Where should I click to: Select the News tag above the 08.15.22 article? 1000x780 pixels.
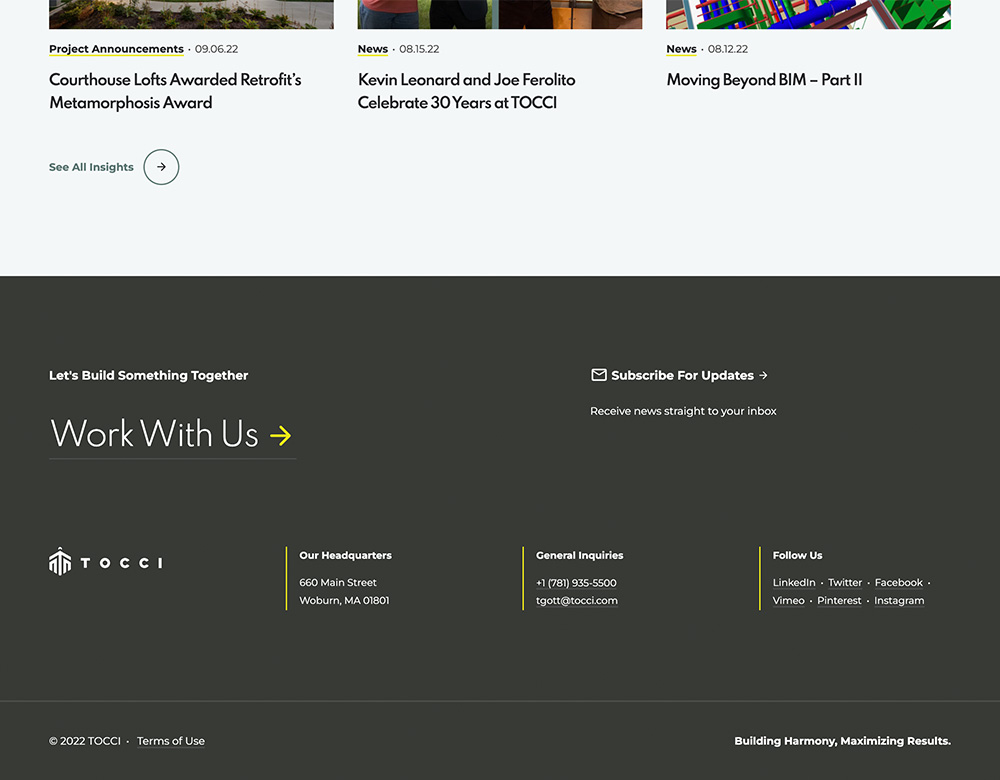coord(373,49)
